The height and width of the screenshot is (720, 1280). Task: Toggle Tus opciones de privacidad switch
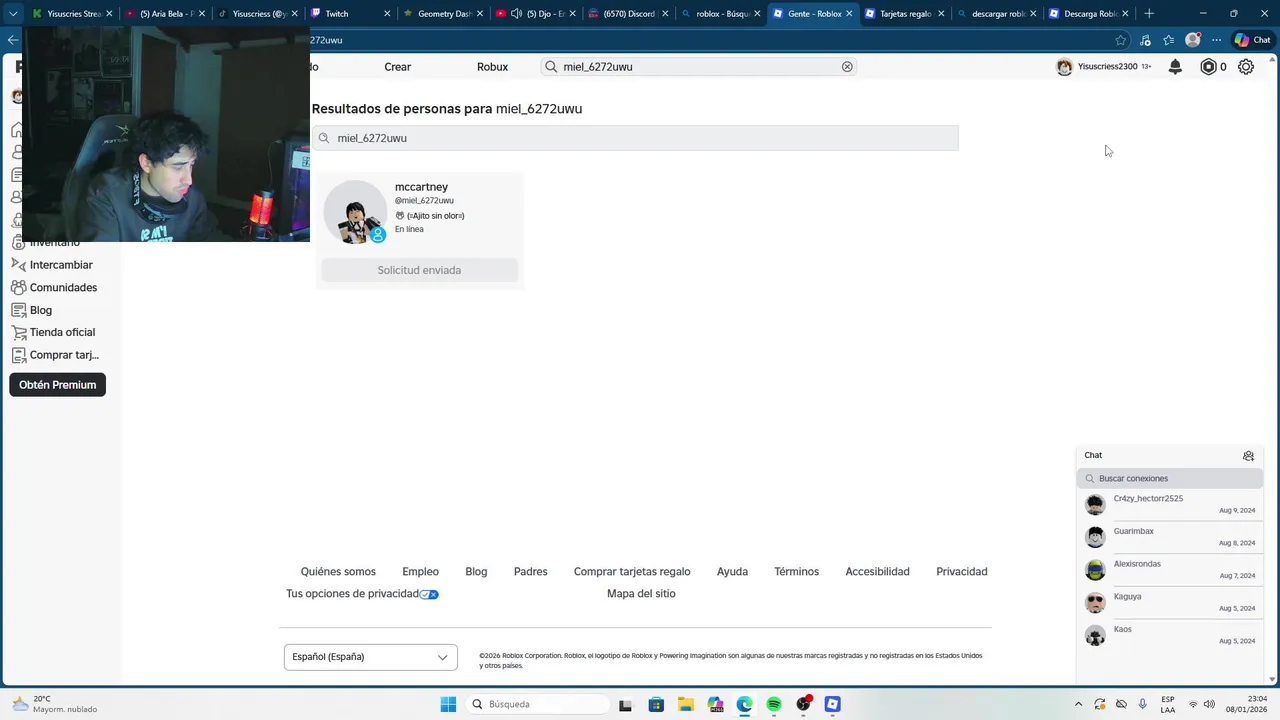(429, 594)
